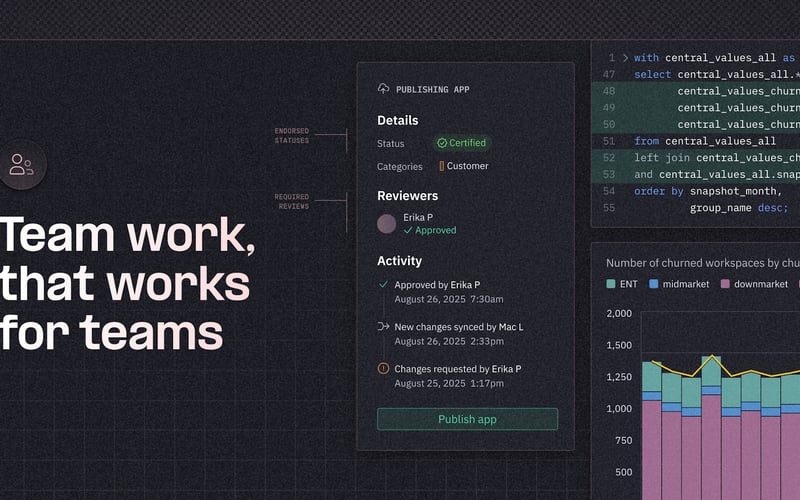The width and height of the screenshot is (800, 500).
Task: Click the Customer category tag
Action: (x=464, y=166)
